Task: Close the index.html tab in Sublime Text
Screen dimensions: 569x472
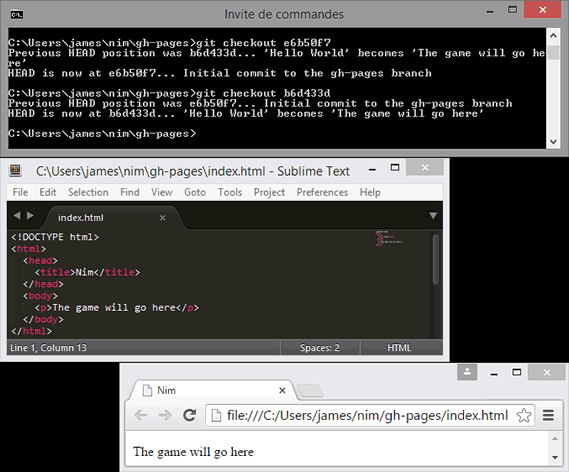Action: [163, 218]
